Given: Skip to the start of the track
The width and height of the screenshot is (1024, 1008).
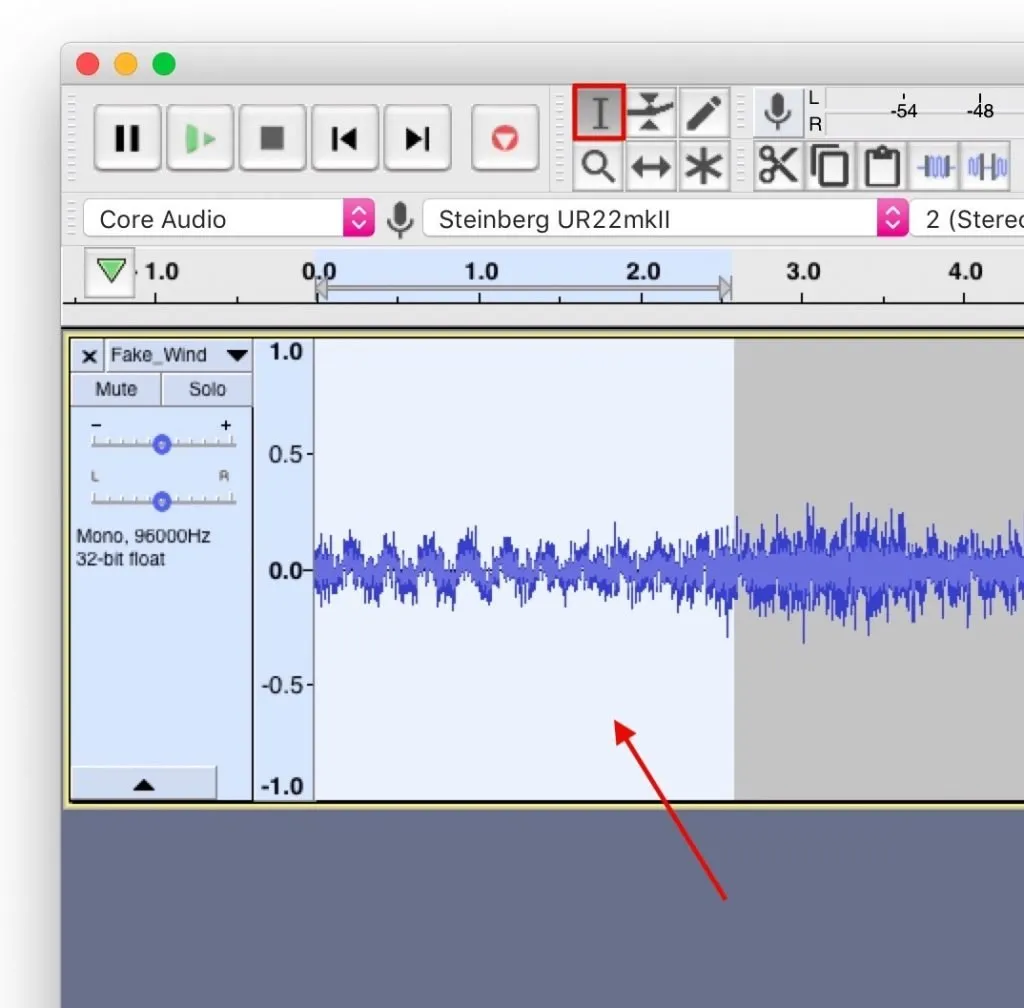Looking at the screenshot, I should pos(345,140).
